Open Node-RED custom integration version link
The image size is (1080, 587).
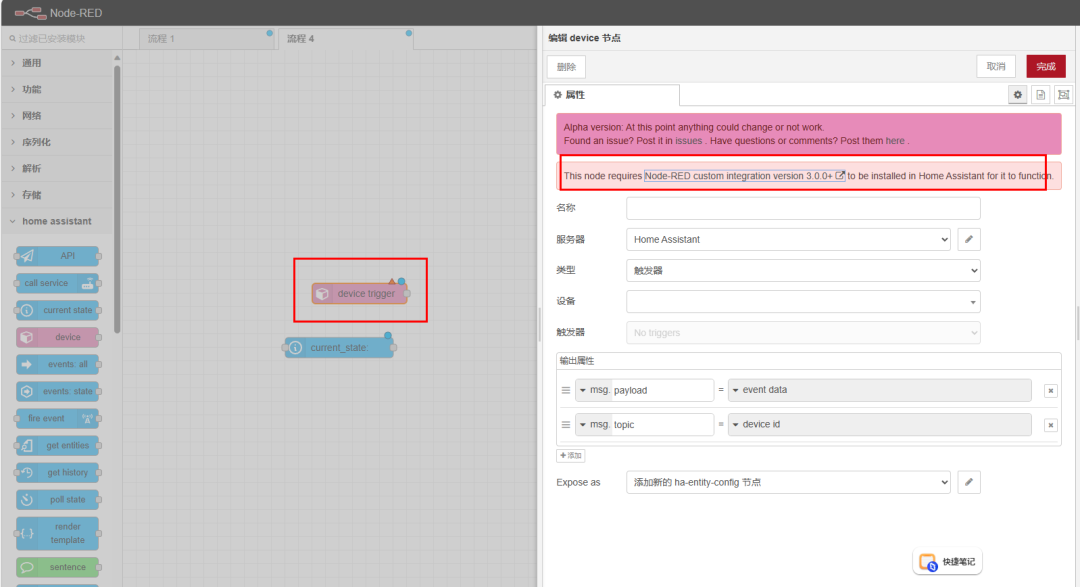point(744,176)
